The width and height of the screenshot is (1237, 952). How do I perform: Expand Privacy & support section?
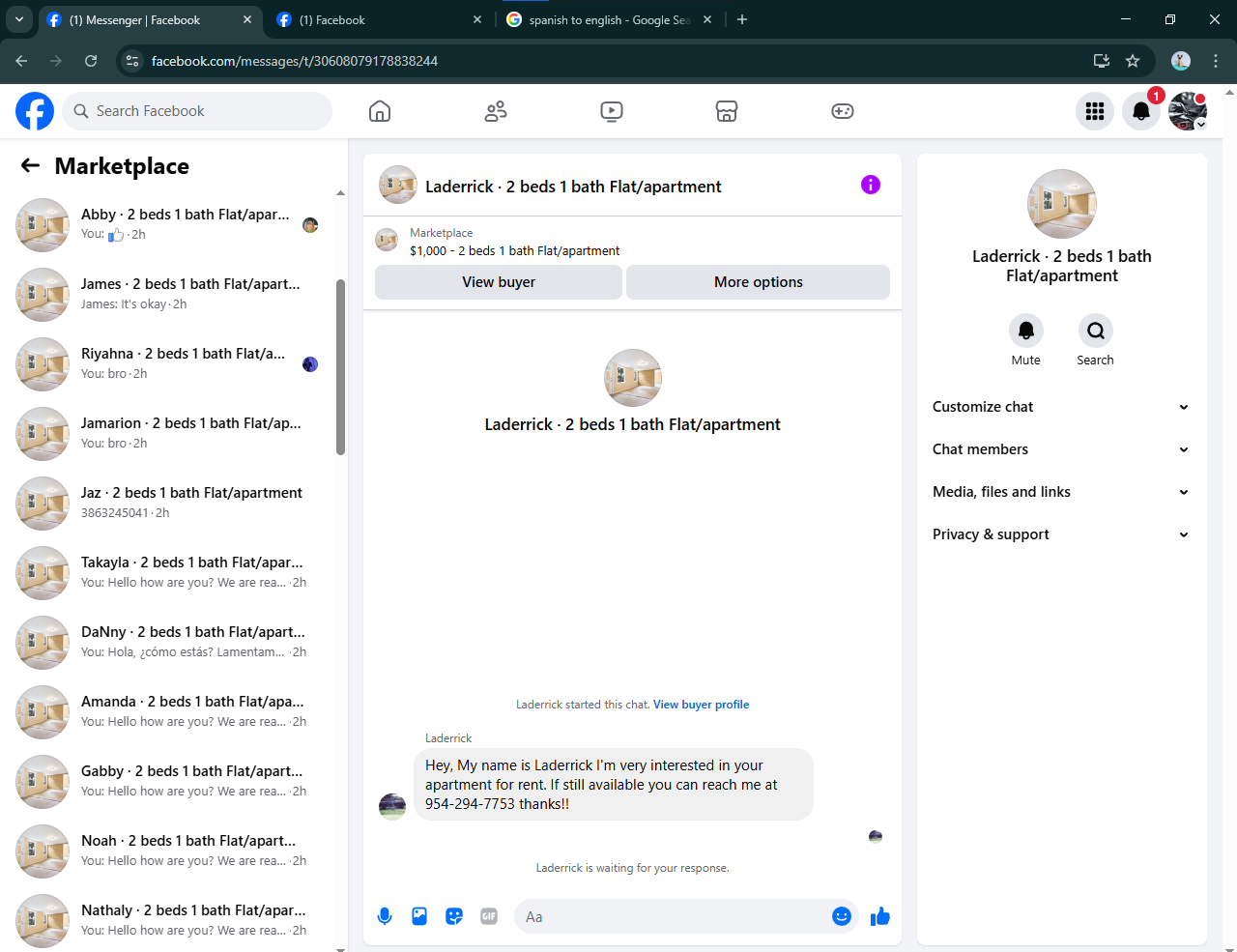click(1061, 534)
